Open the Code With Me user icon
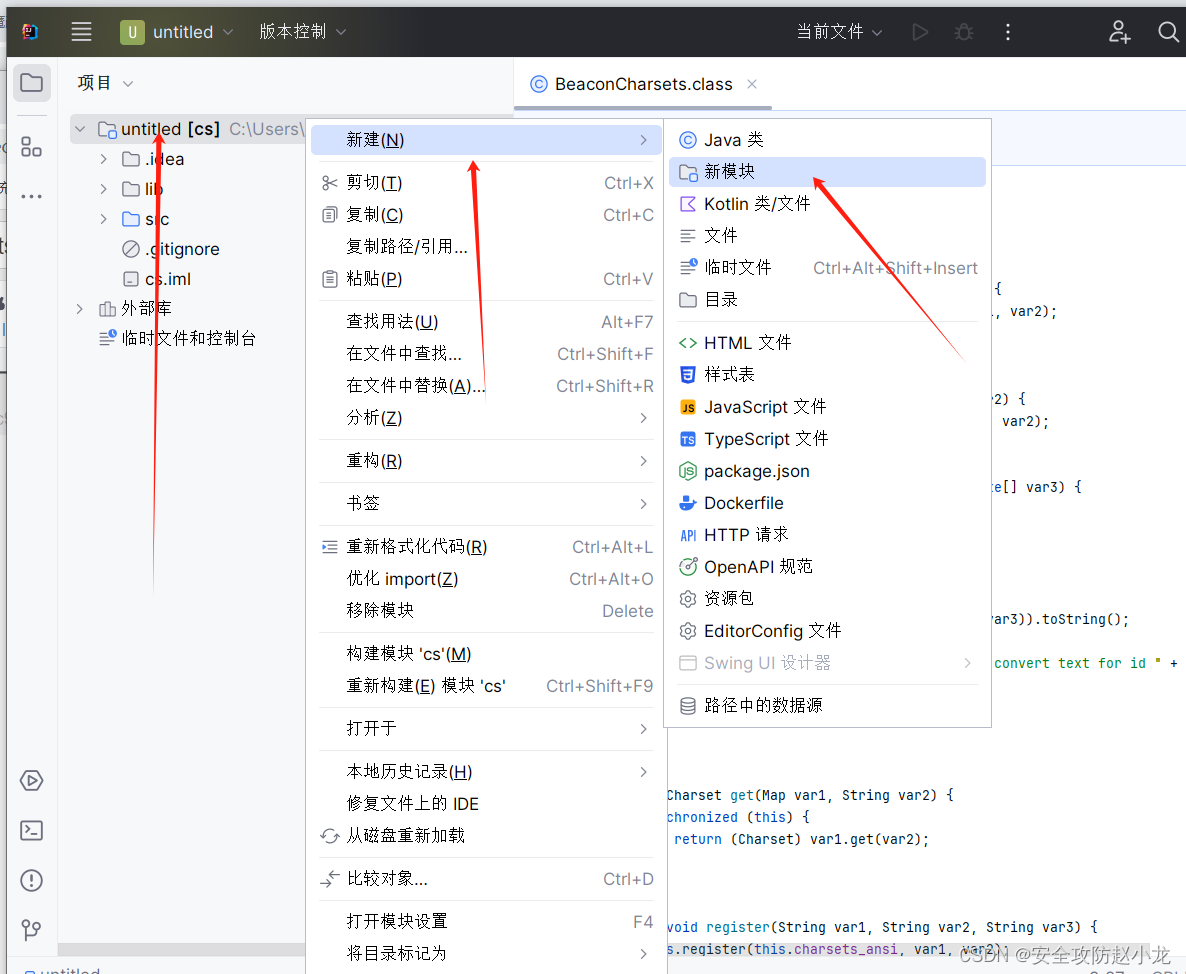 pyautogui.click(x=1119, y=32)
